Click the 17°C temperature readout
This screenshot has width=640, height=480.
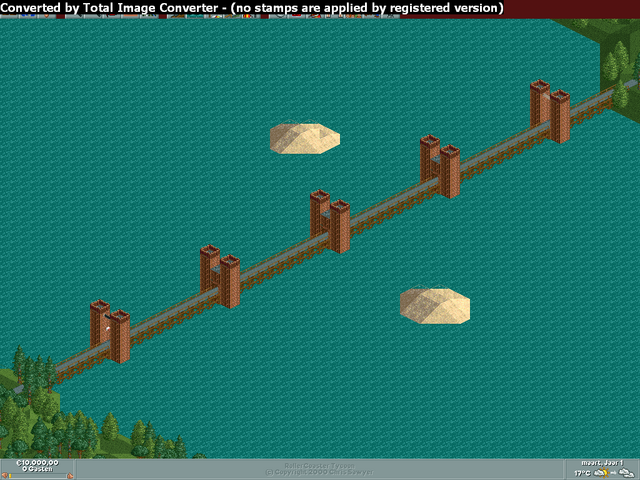coord(582,473)
